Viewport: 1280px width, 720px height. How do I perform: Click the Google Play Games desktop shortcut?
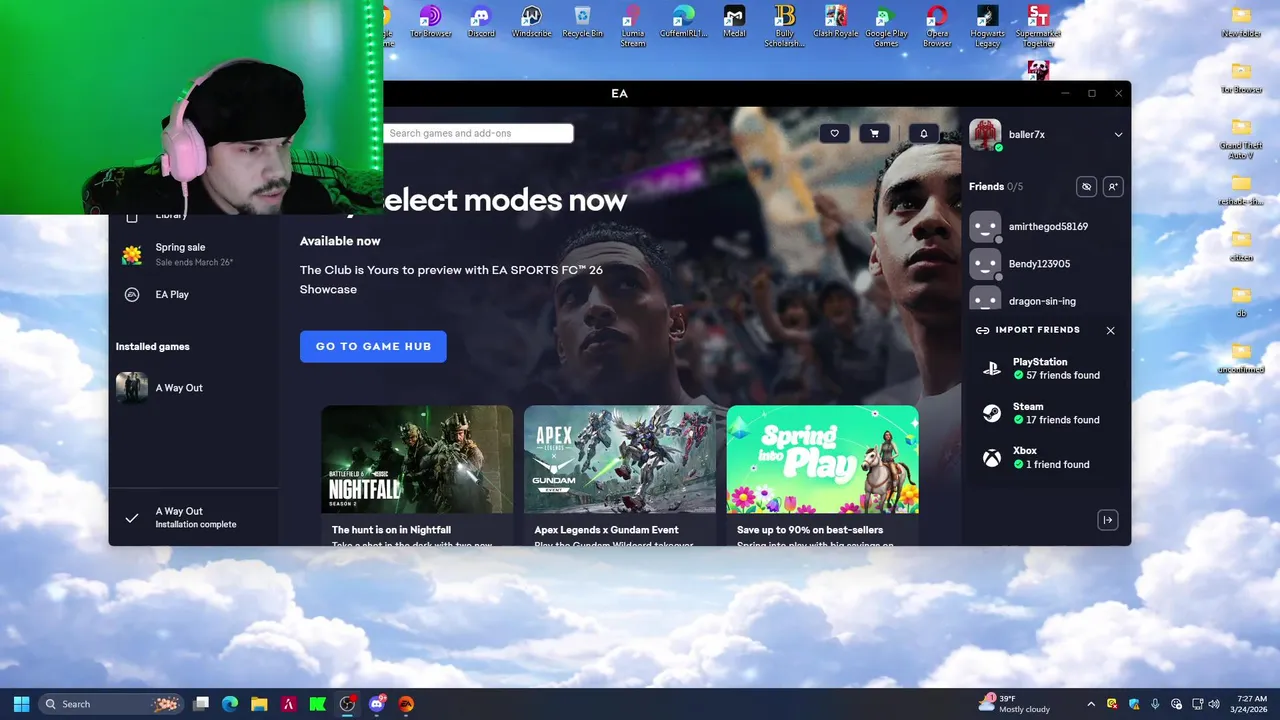point(886,27)
